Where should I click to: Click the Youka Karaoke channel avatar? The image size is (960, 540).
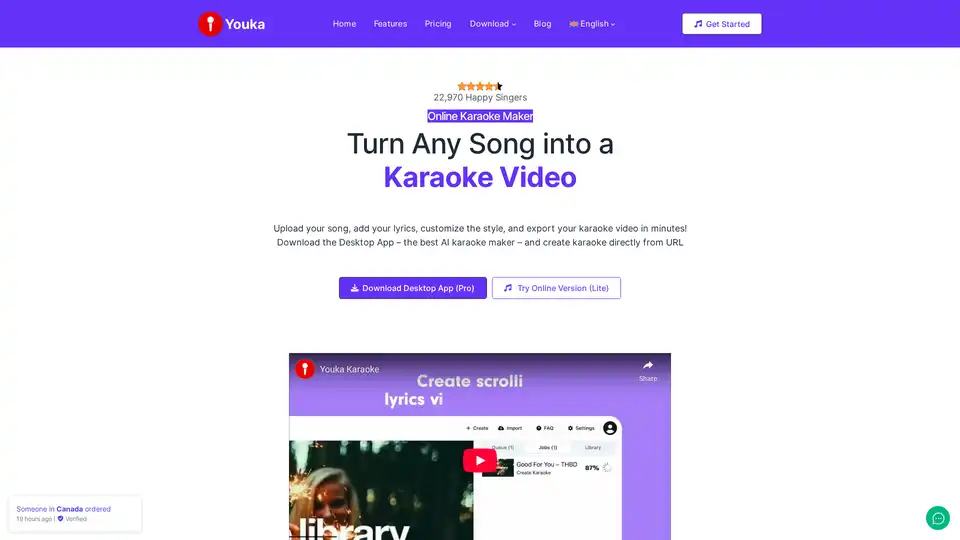click(x=305, y=369)
